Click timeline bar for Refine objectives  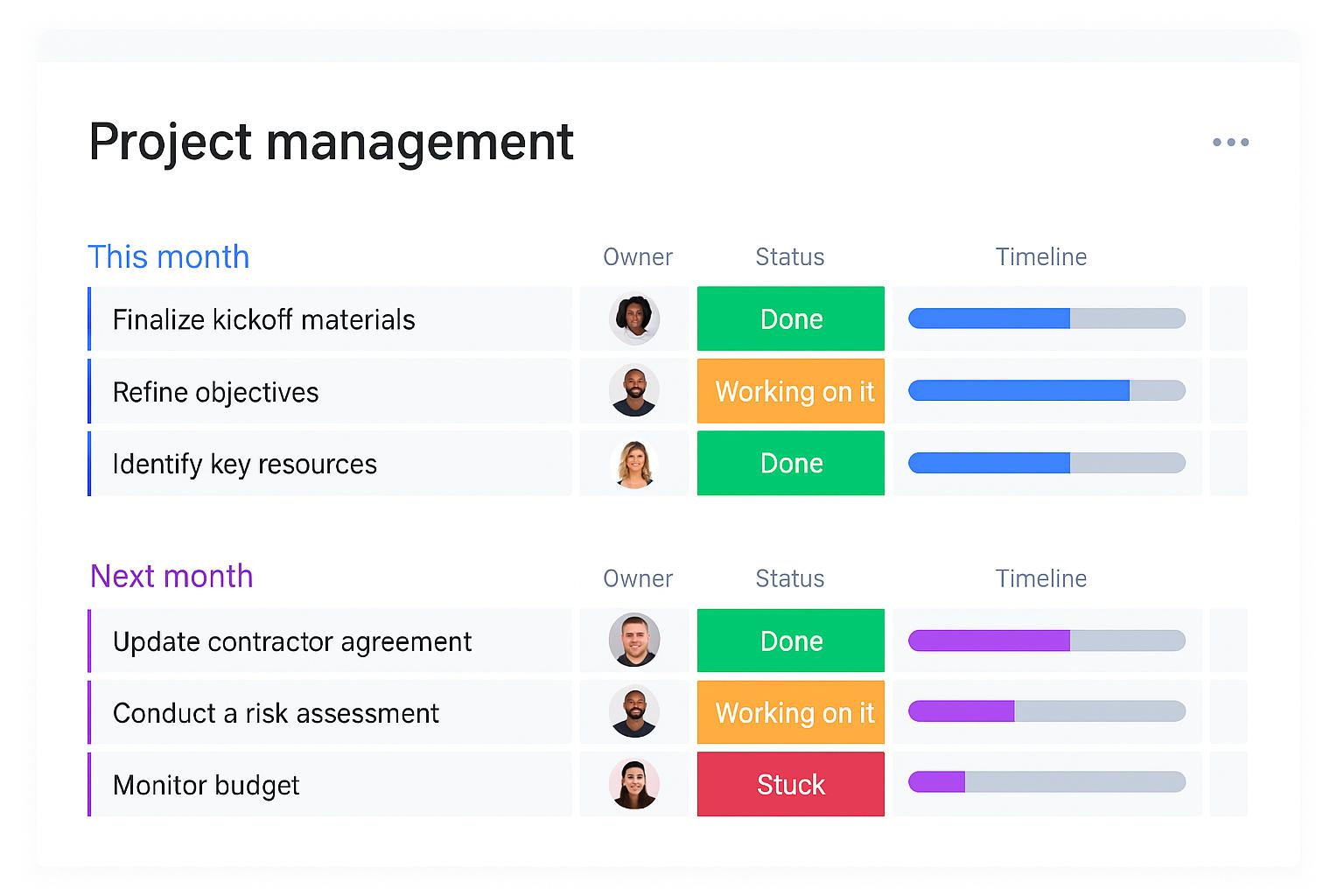1046,391
